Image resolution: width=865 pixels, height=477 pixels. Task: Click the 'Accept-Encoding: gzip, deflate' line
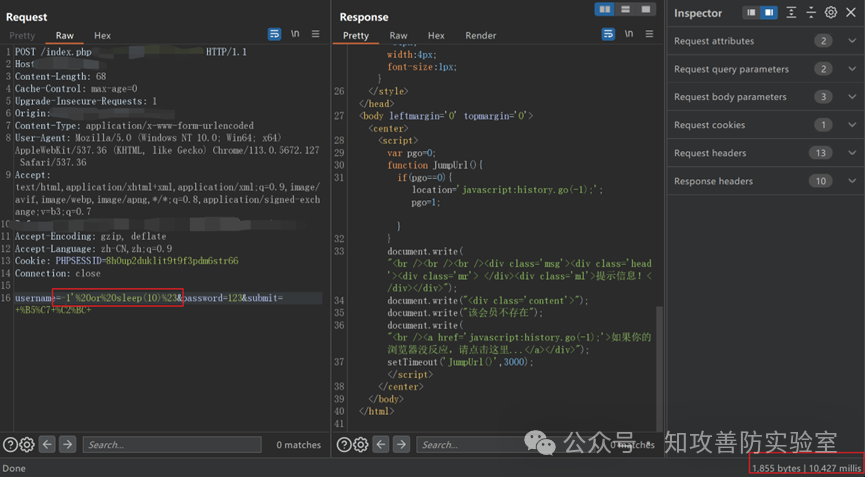point(90,236)
